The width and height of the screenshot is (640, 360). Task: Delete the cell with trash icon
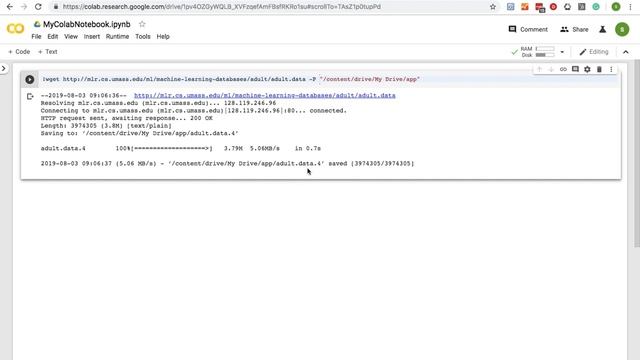[x=599, y=69]
